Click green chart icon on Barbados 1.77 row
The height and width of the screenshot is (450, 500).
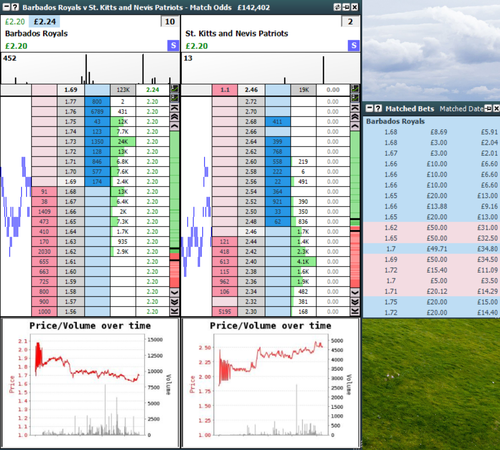click(x=175, y=98)
